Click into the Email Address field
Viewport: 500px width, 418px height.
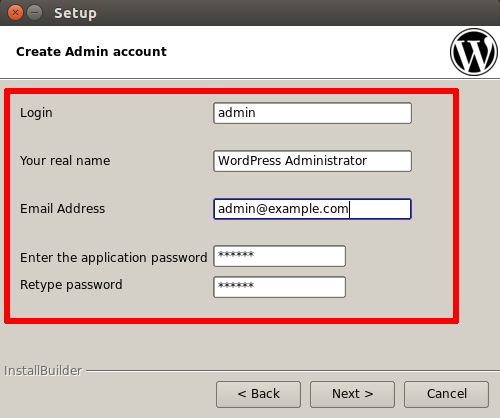coord(312,209)
